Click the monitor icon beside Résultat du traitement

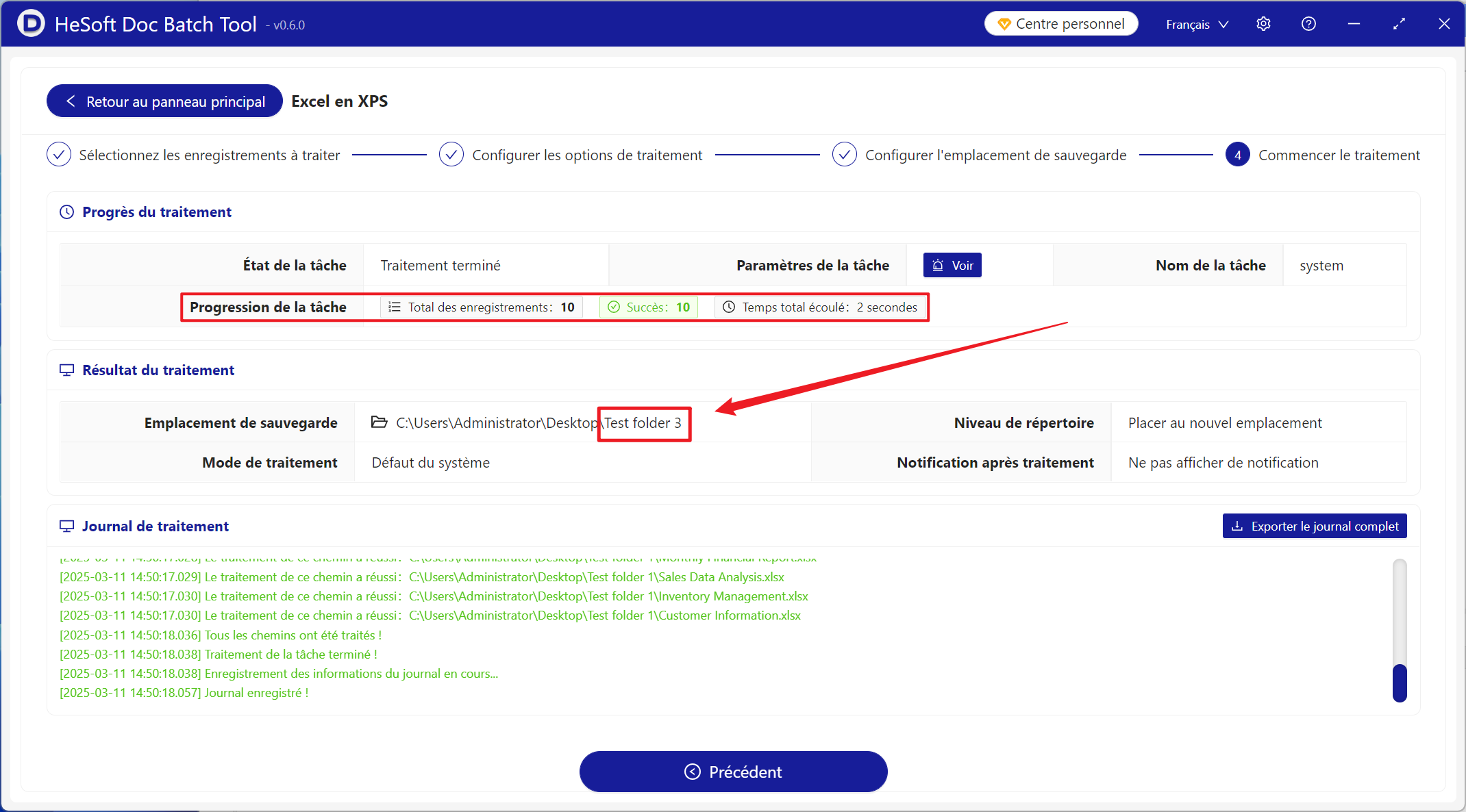tap(66, 370)
